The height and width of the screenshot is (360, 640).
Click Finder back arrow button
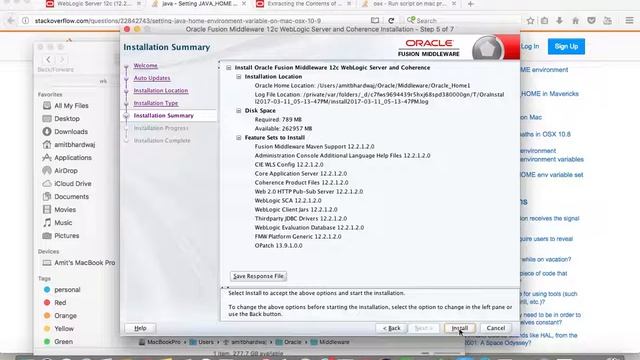click(48, 60)
